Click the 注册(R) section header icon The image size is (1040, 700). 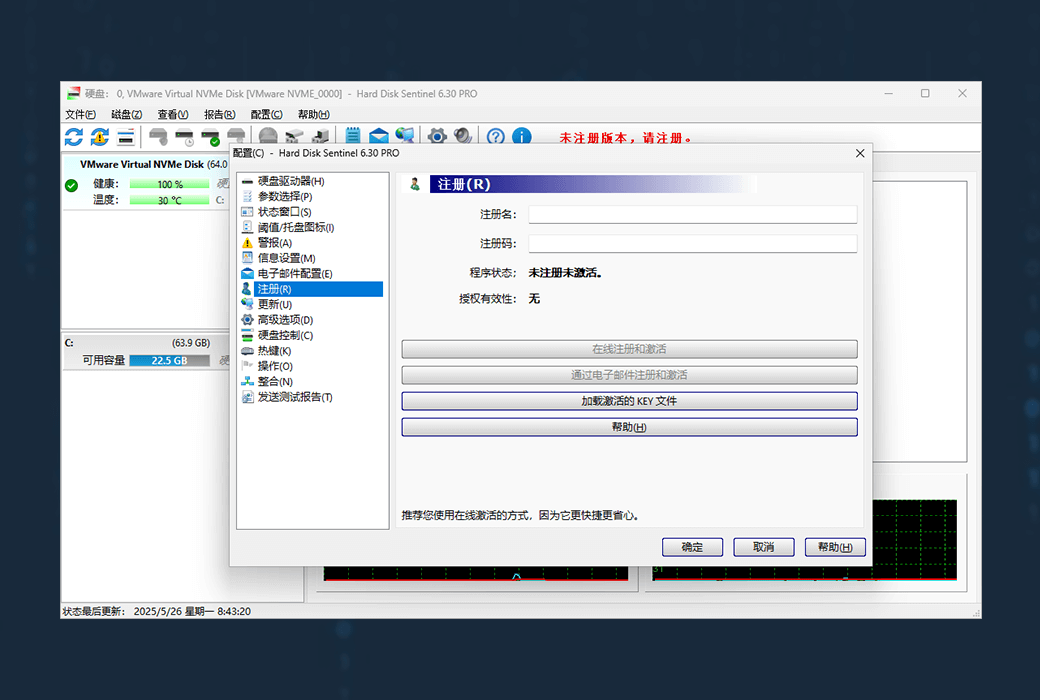415,184
